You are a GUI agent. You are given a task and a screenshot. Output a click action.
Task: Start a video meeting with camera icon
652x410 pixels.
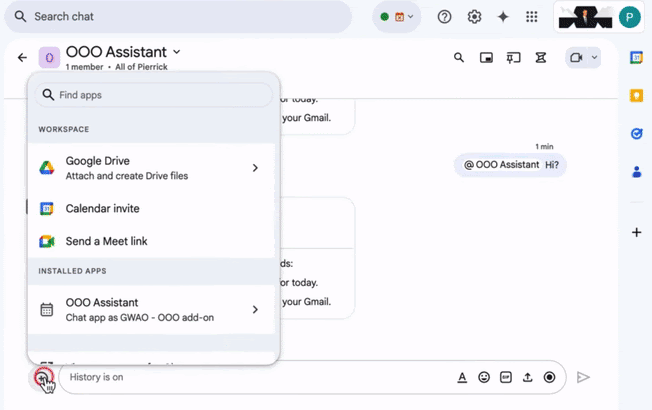pyautogui.click(x=576, y=57)
